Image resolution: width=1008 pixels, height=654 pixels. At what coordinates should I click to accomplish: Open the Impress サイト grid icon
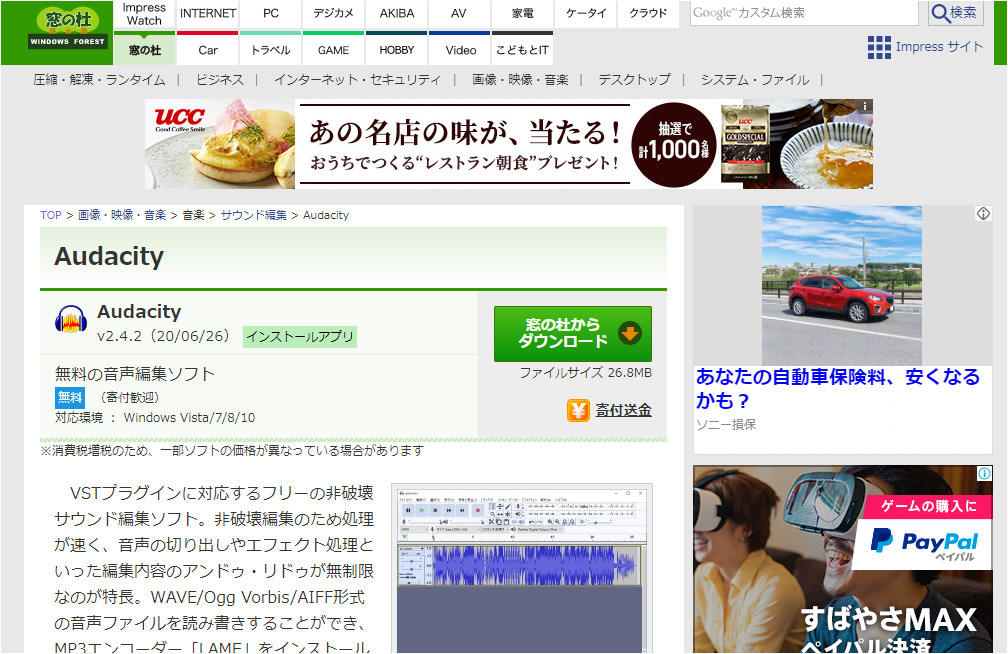[879, 47]
